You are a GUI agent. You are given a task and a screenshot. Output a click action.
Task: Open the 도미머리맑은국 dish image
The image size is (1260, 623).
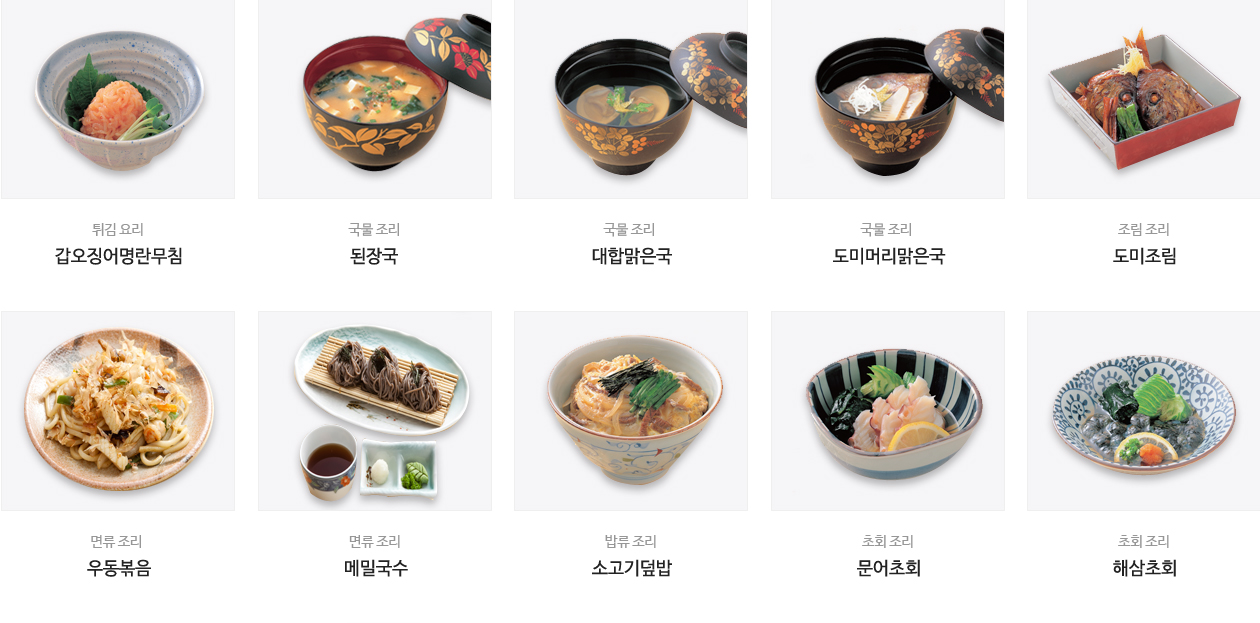tap(888, 99)
